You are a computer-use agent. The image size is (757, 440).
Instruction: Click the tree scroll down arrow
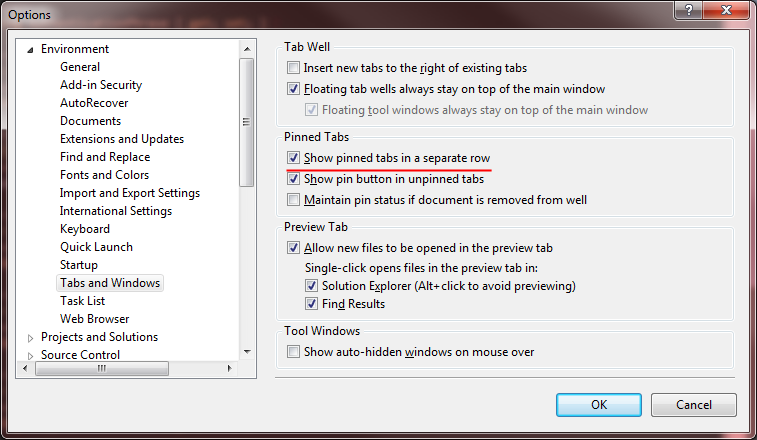click(247, 352)
